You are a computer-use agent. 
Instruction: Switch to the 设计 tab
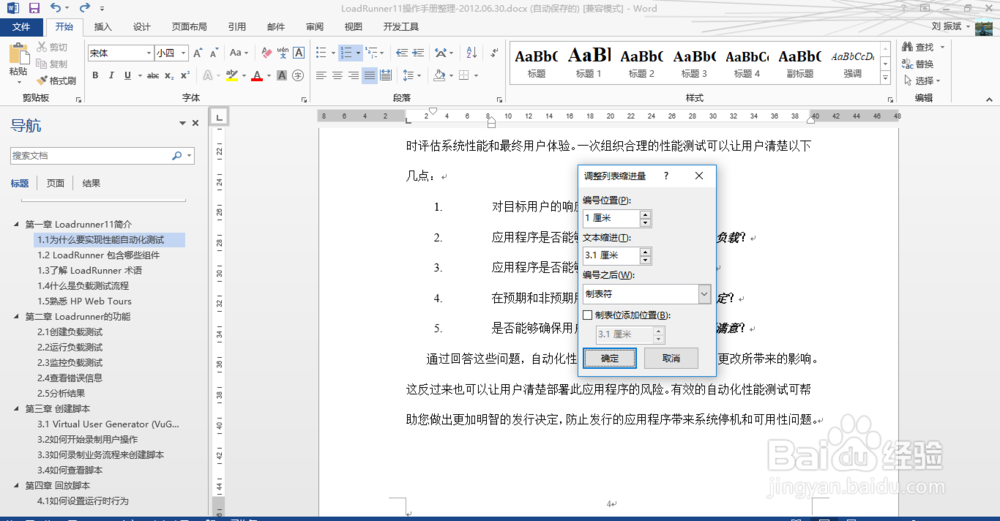click(x=142, y=27)
